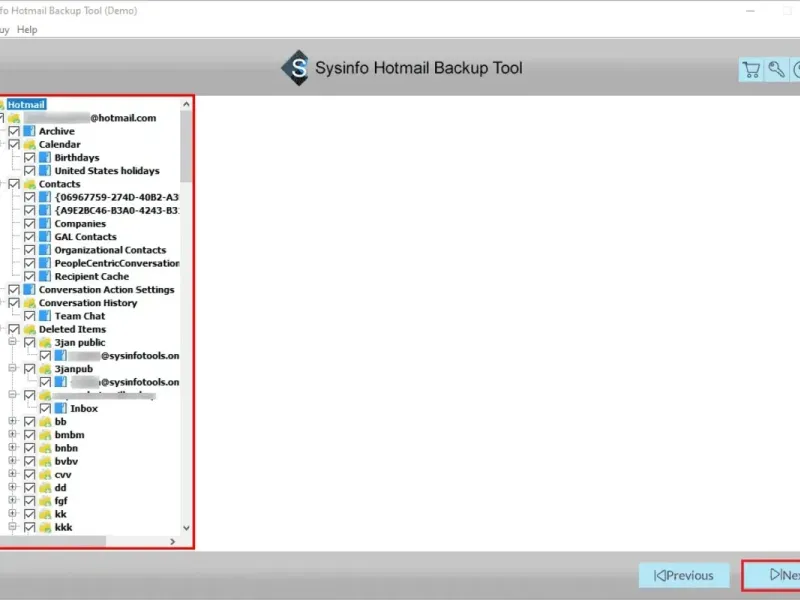Click the vertical scrollbar thumb in tree

tap(186, 146)
